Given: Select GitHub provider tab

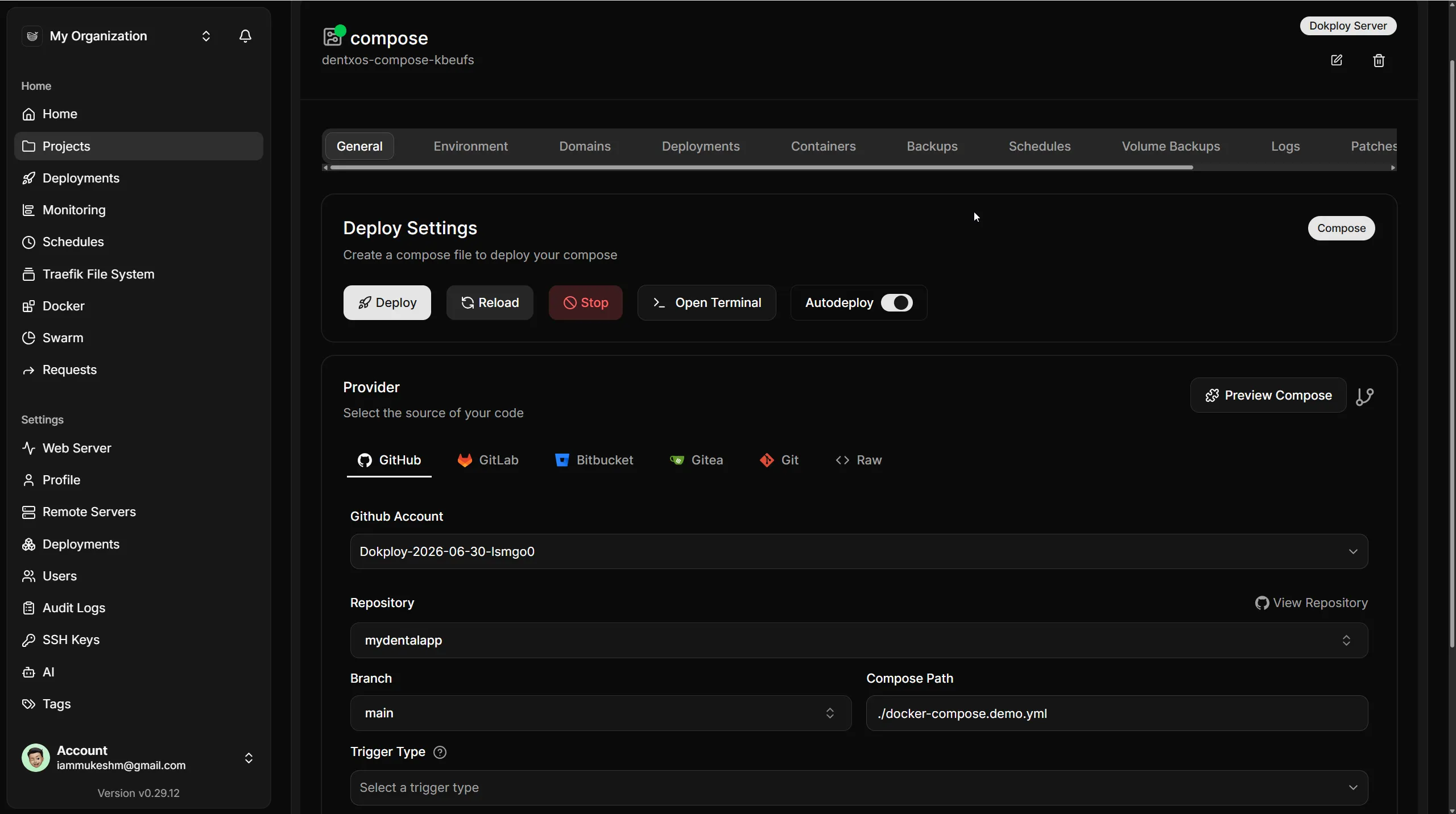Looking at the screenshot, I should click(x=389, y=460).
